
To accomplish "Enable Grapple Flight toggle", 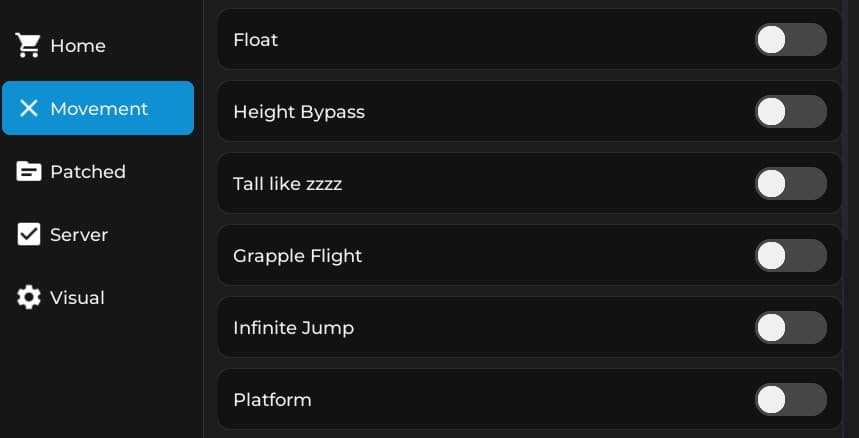I will [790, 256].
